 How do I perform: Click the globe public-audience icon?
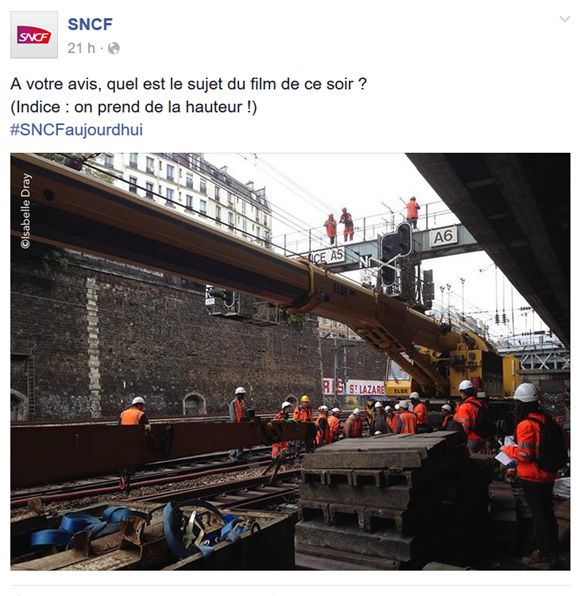click(x=114, y=48)
